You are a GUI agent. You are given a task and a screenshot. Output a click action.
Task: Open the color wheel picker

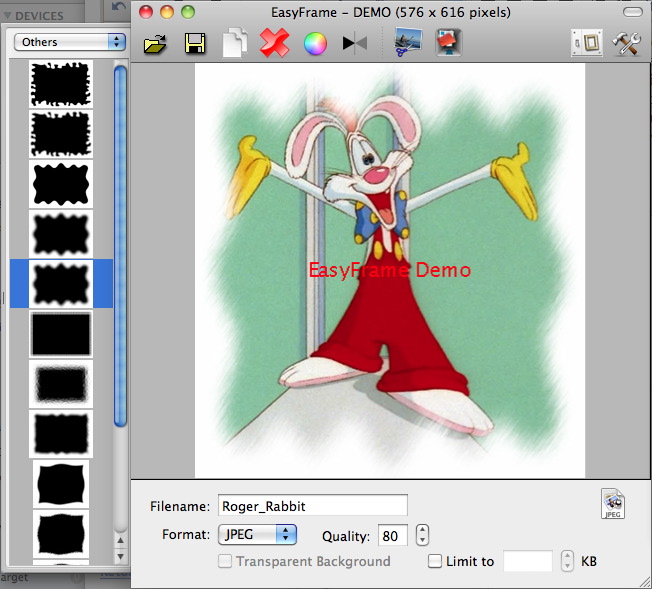[x=315, y=43]
